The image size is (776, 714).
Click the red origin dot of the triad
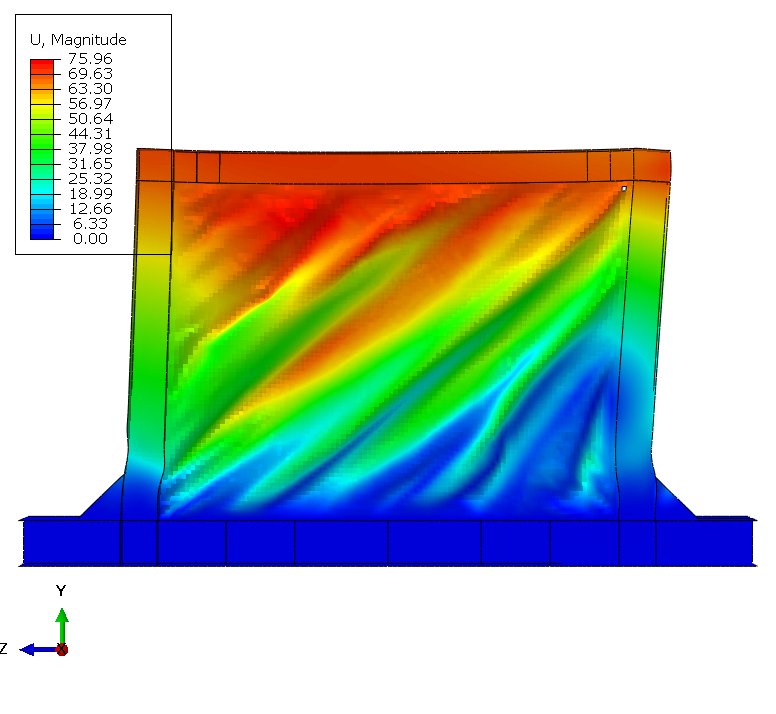click(x=62, y=649)
